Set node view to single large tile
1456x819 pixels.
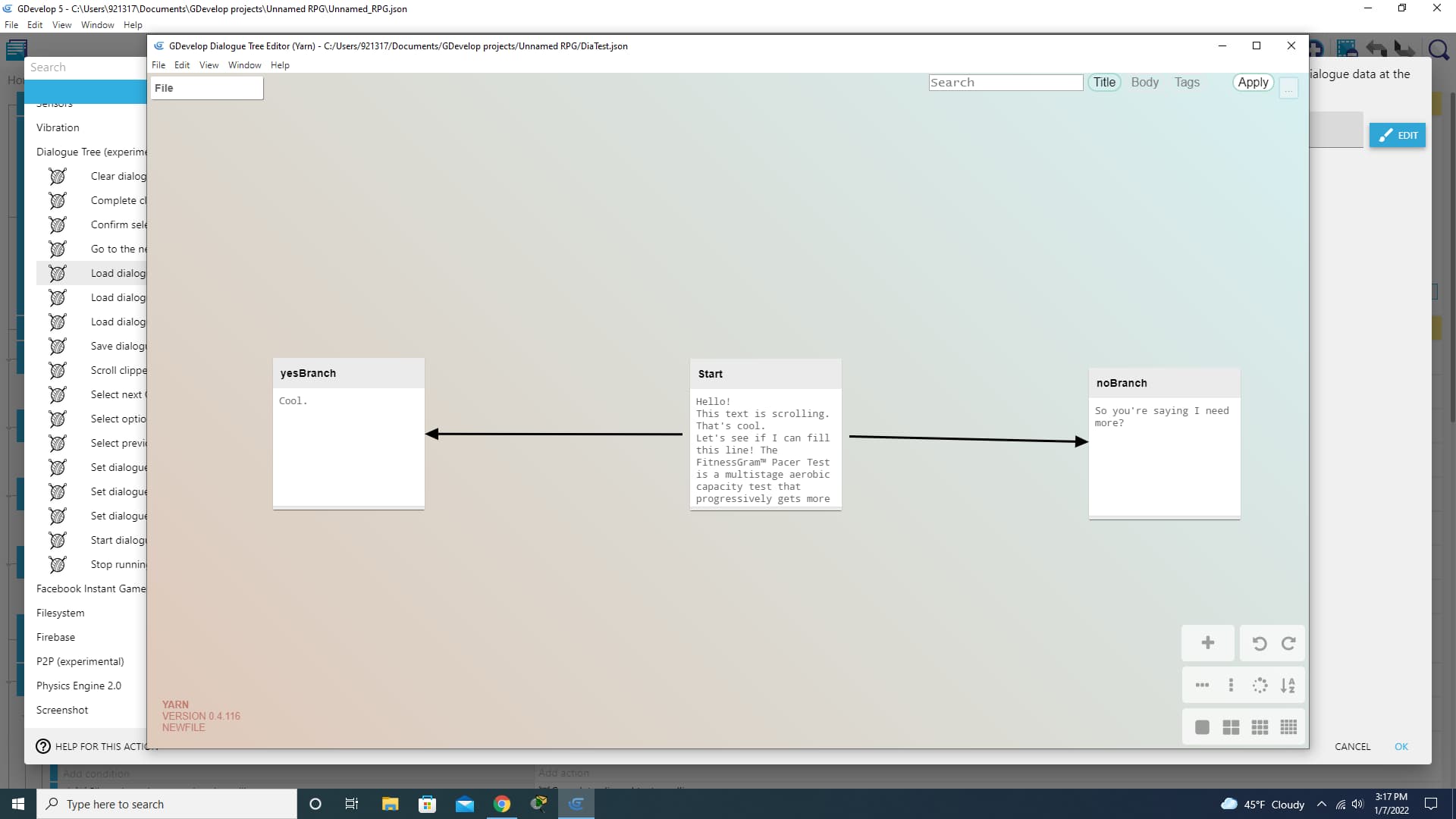[1203, 727]
